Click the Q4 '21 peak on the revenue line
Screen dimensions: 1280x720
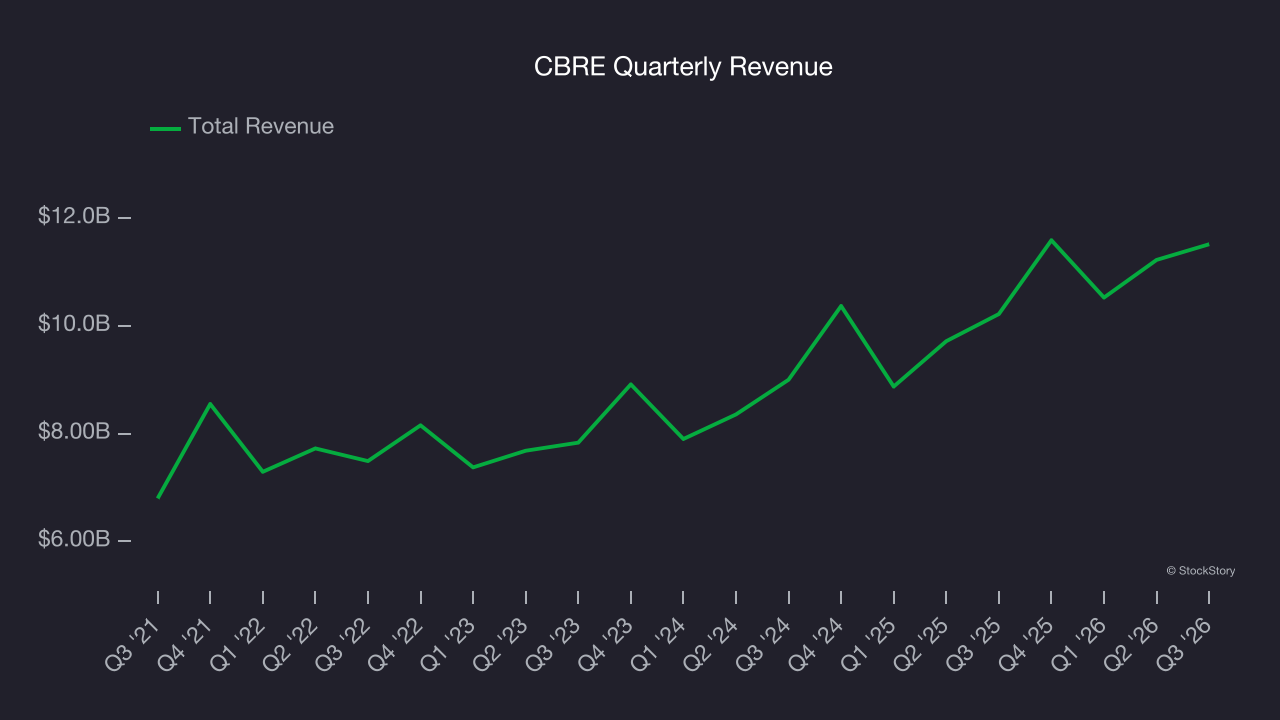(x=210, y=404)
